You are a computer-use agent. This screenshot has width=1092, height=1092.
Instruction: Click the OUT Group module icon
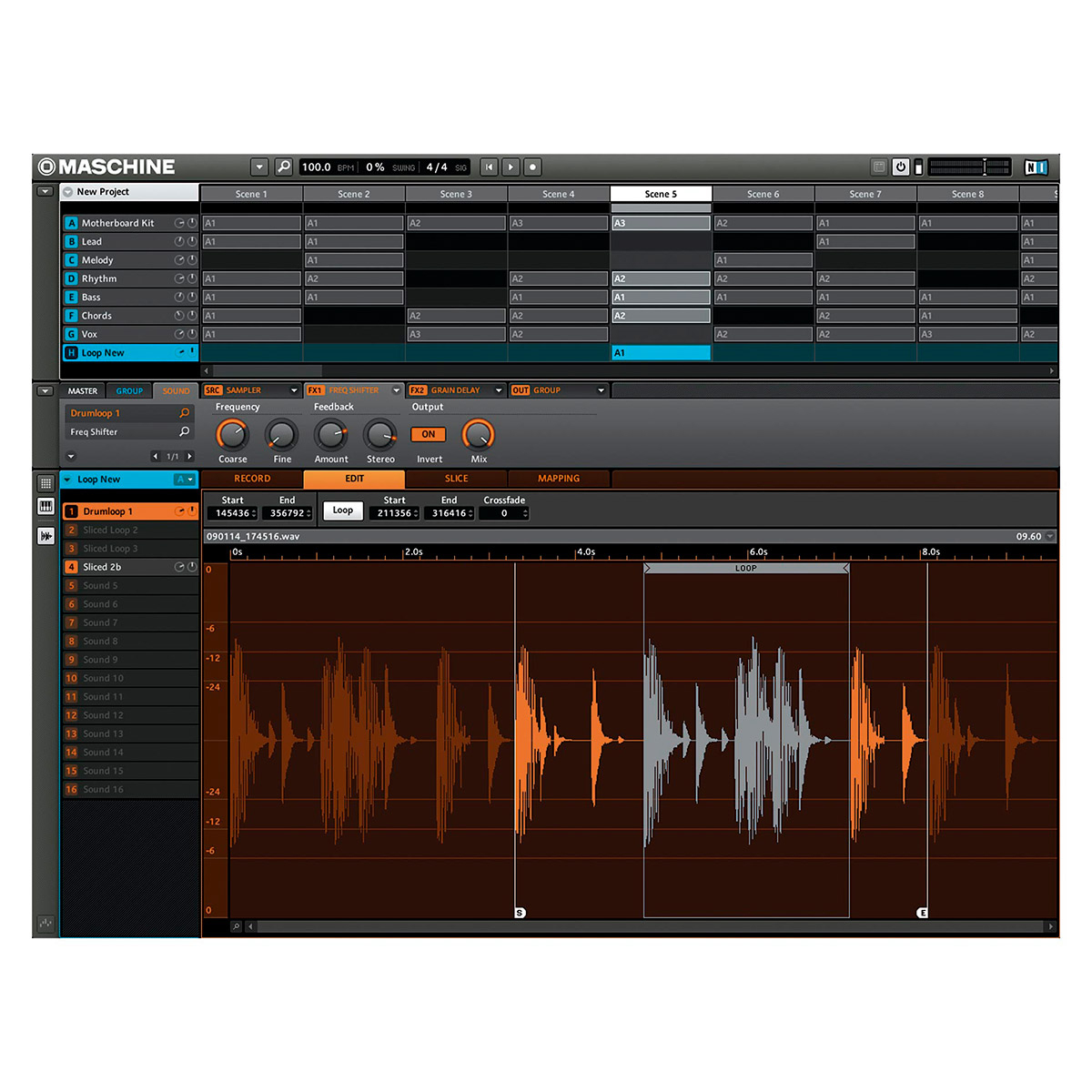(521, 390)
